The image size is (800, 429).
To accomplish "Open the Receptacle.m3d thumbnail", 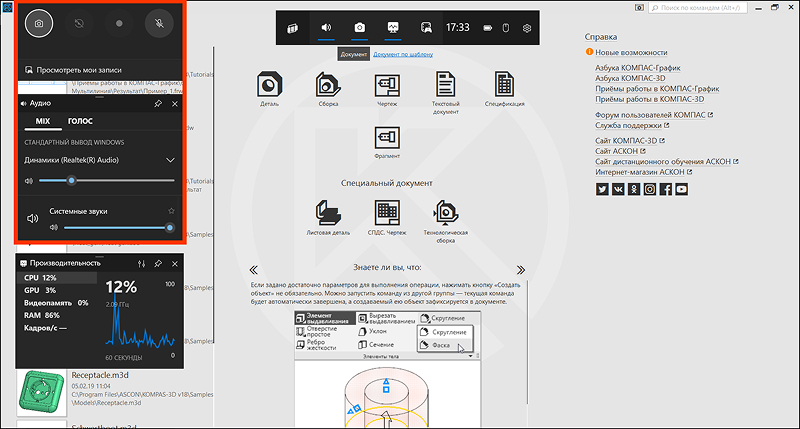I will coord(42,392).
